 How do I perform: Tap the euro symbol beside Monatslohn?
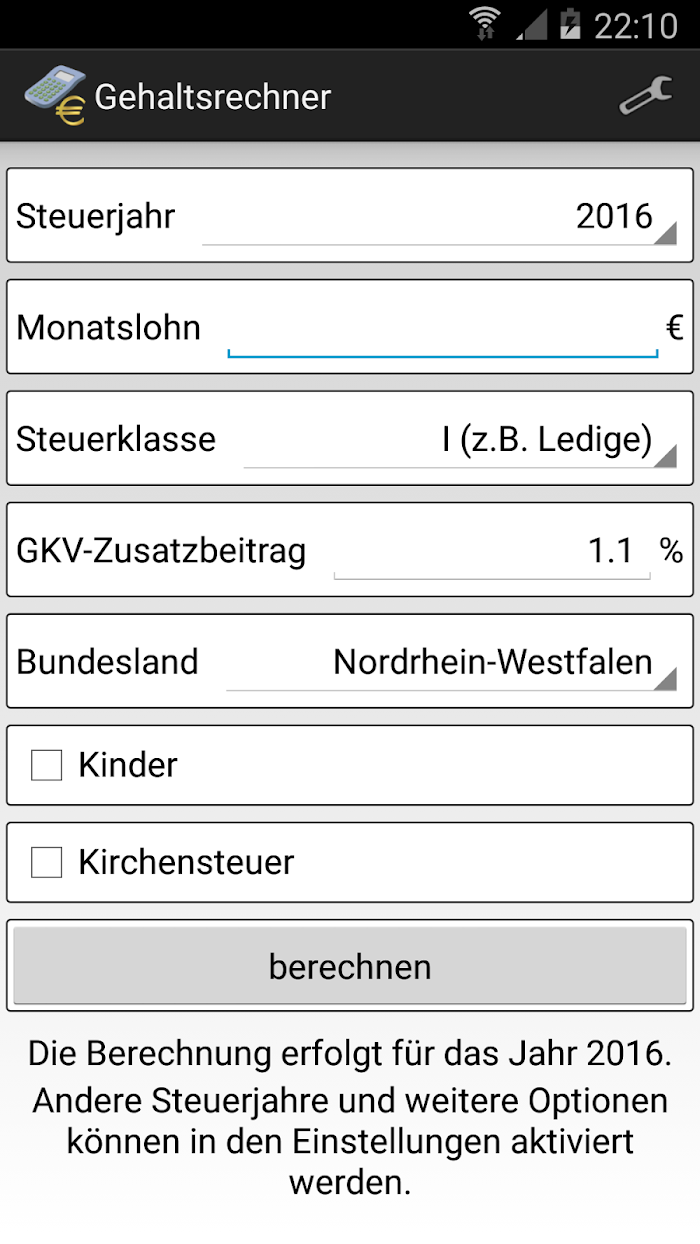[675, 327]
